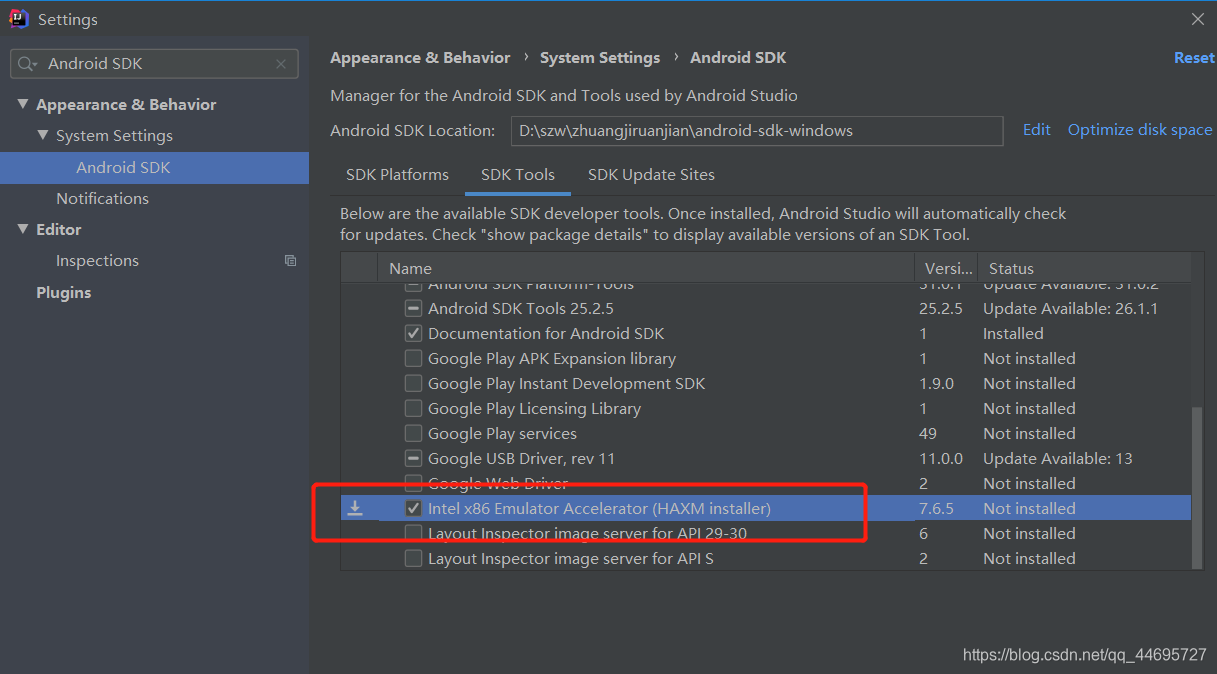This screenshot has height=674, width=1217.
Task: Click Optimize disk space link
Action: 1140,130
